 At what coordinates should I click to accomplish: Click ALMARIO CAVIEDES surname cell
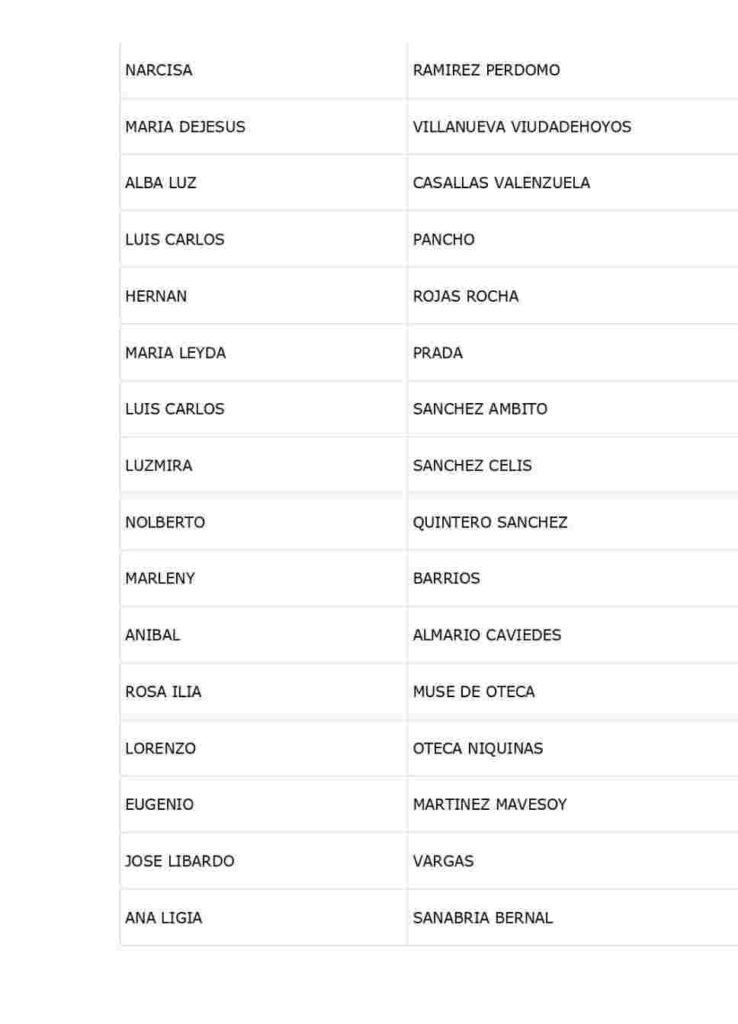click(x=573, y=635)
